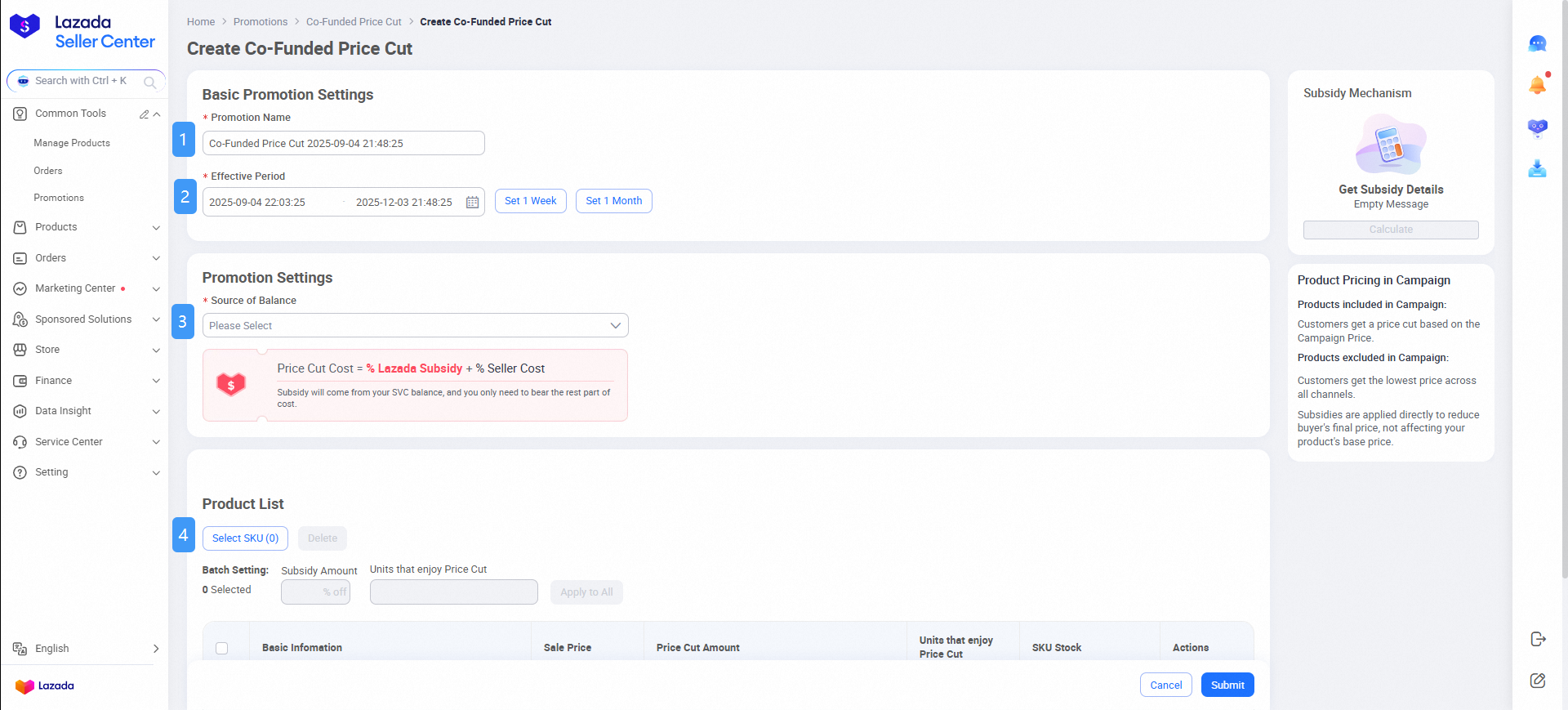Viewport: 1568px width, 710px height.
Task: Click the feedback edit icon bottom right
Action: point(1538,681)
